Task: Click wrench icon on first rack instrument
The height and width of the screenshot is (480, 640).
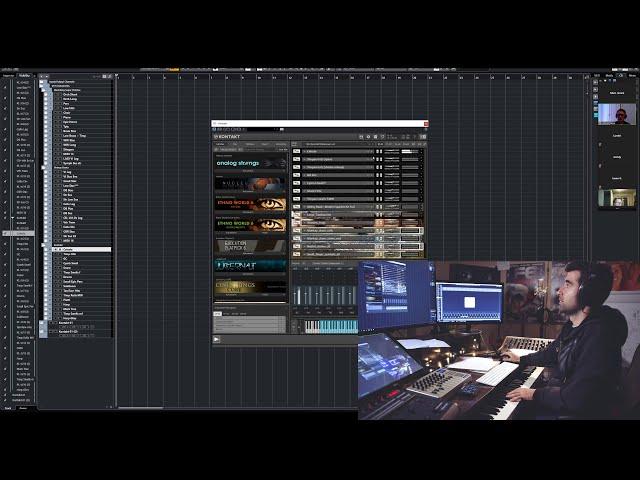Action: [x=297, y=151]
